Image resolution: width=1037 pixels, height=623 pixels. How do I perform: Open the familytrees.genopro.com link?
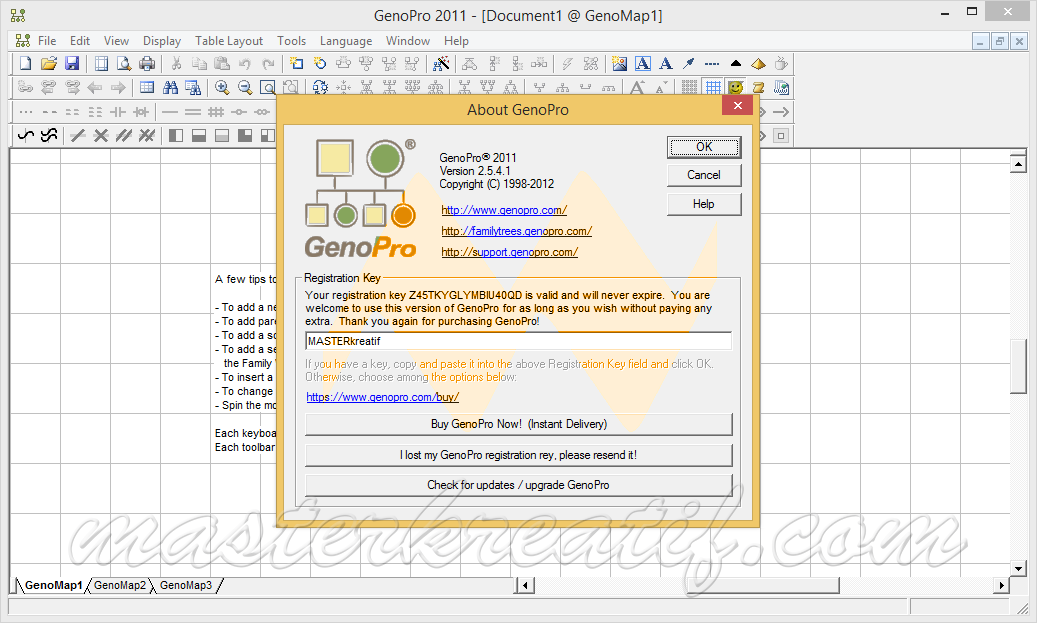517,231
